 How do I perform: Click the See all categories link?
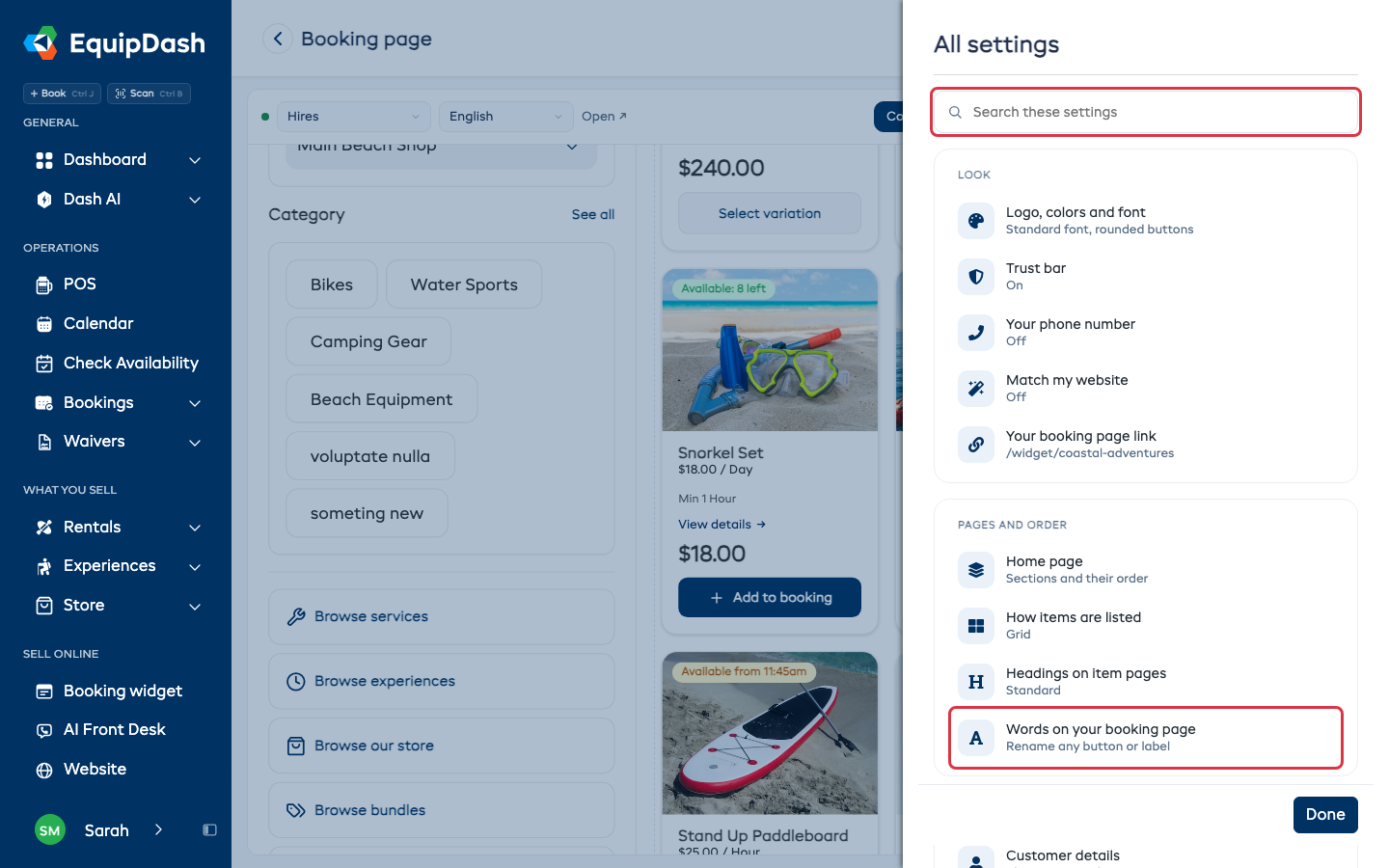pos(593,215)
